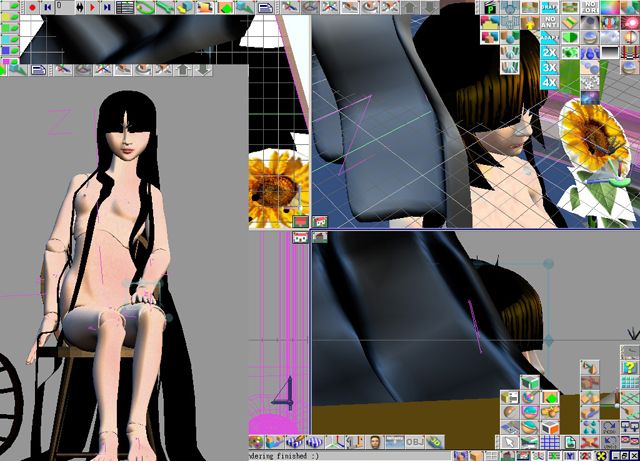Click the yellow question mark help icon
The height and width of the screenshot is (461, 640).
pyautogui.click(x=629, y=367)
